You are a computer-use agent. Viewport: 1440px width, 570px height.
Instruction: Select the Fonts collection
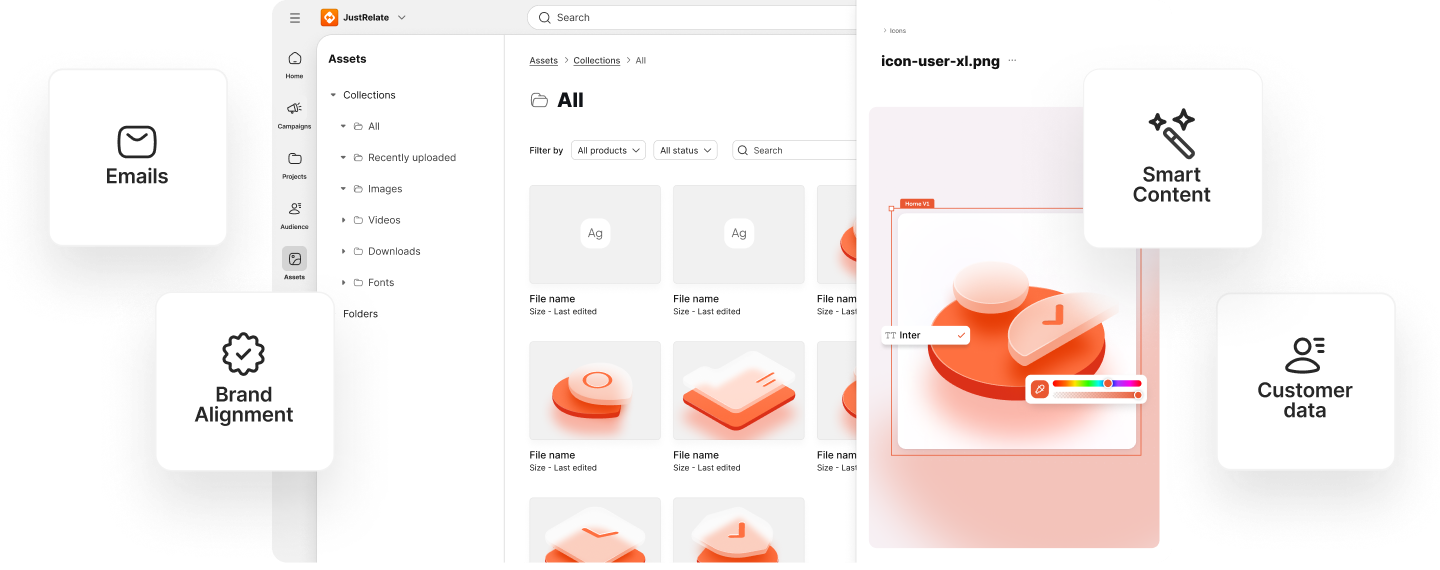pyautogui.click(x=380, y=283)
